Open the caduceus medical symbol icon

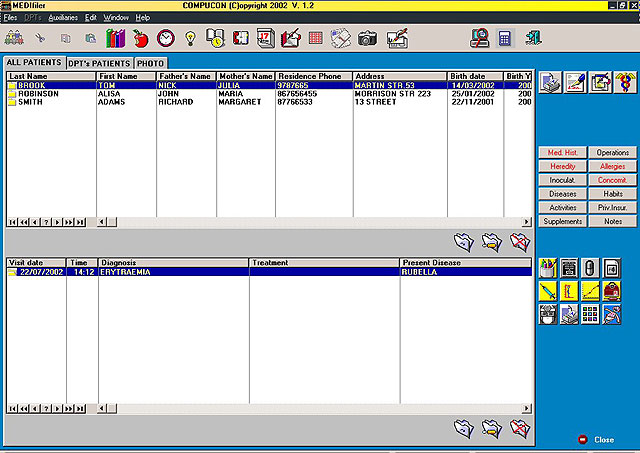[x=625, y=82]
